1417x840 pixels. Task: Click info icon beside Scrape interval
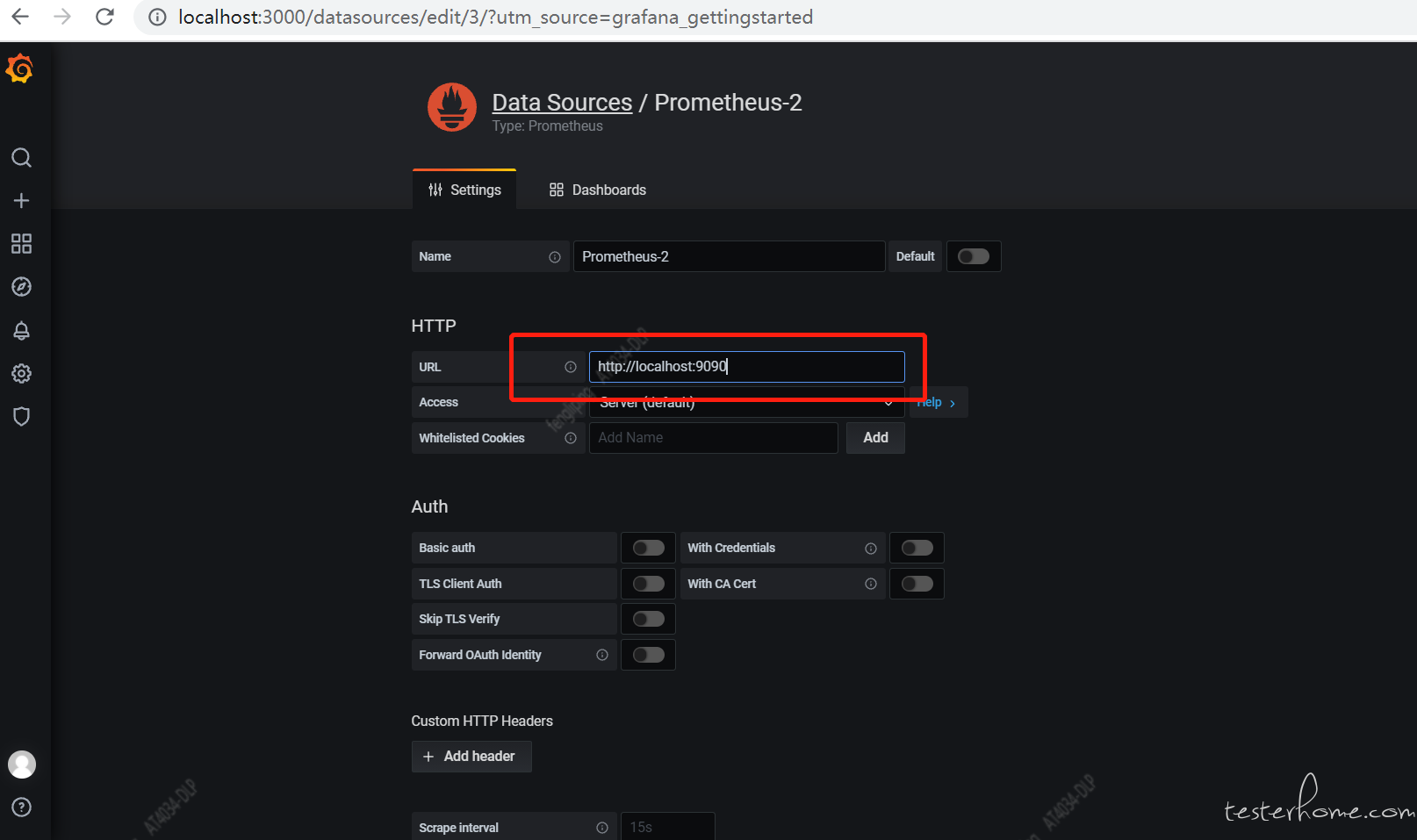[x=602, y=828]
